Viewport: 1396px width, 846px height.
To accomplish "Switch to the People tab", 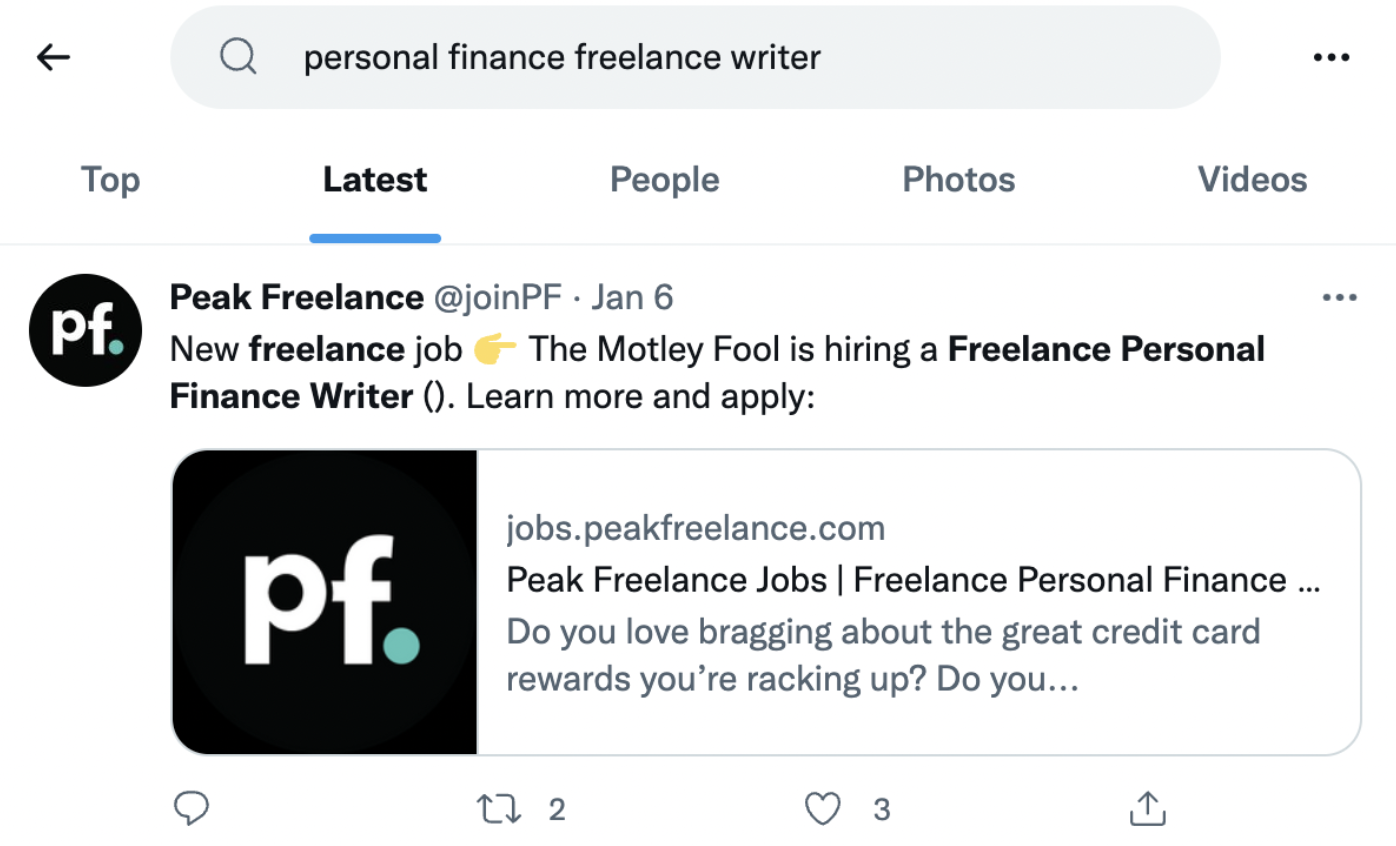I will 665,180.
